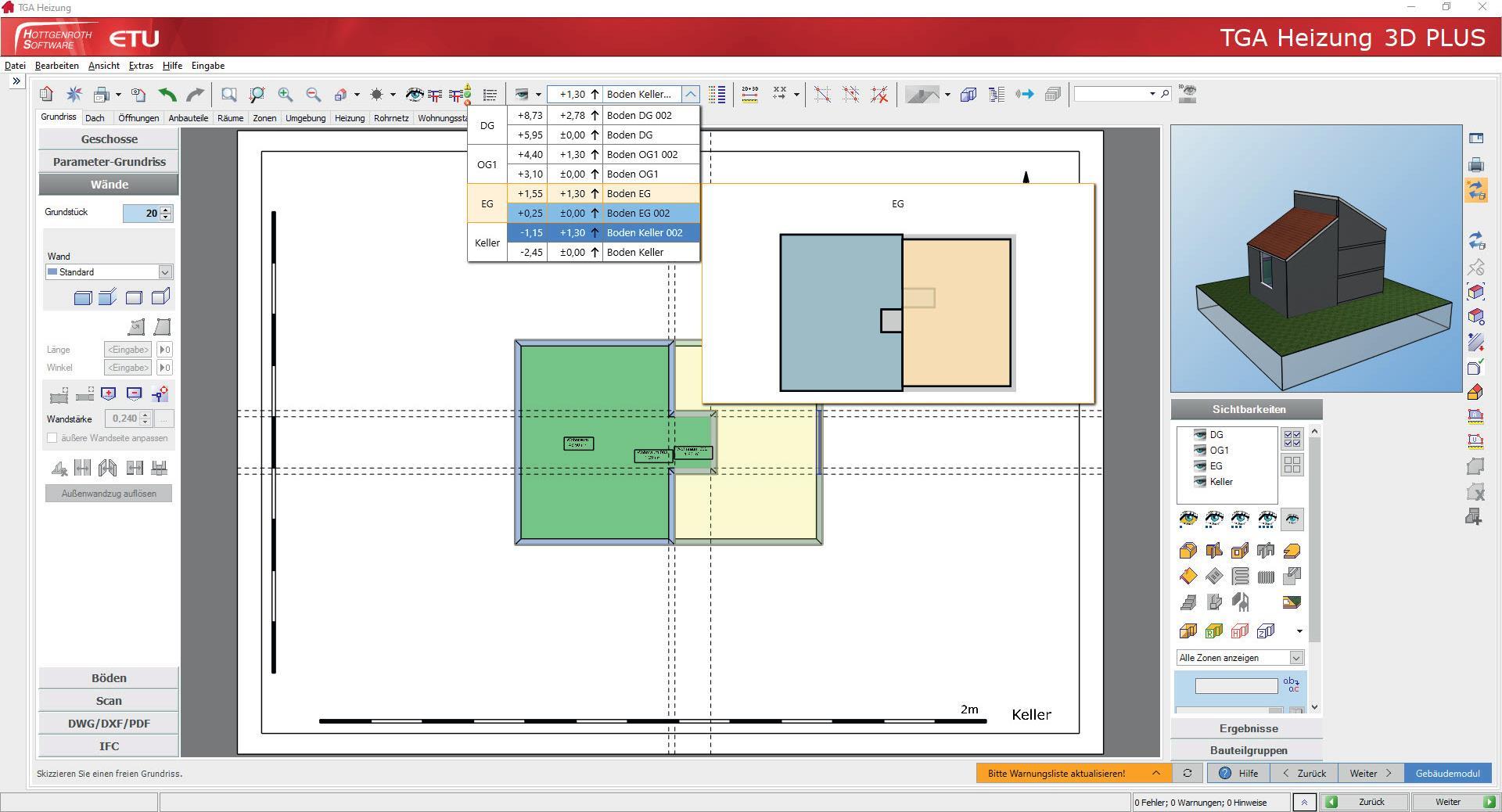Click the list view icon in toolbar
Viewport: 1502px width, 812px height.
(490, 95)
